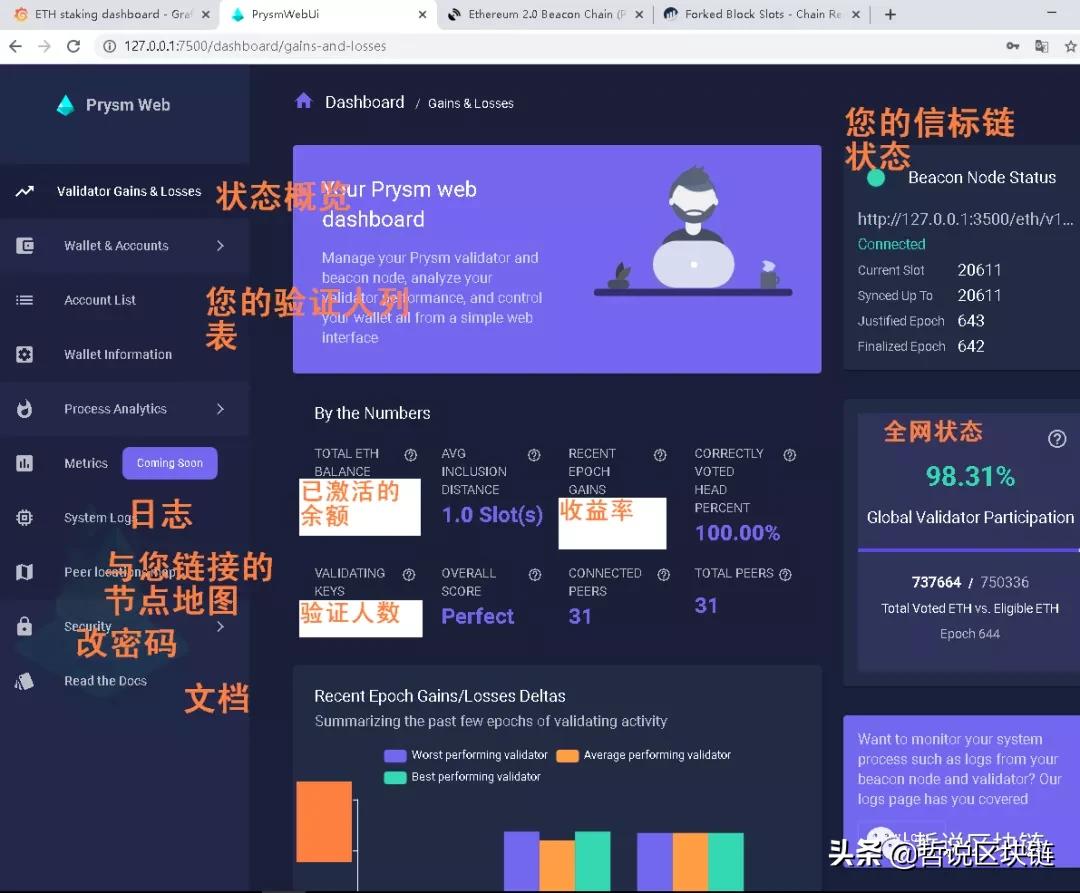Click Dashboard breadcrumb link
The width and height of the screenshot is (1080, 893).
coord(364,102)
